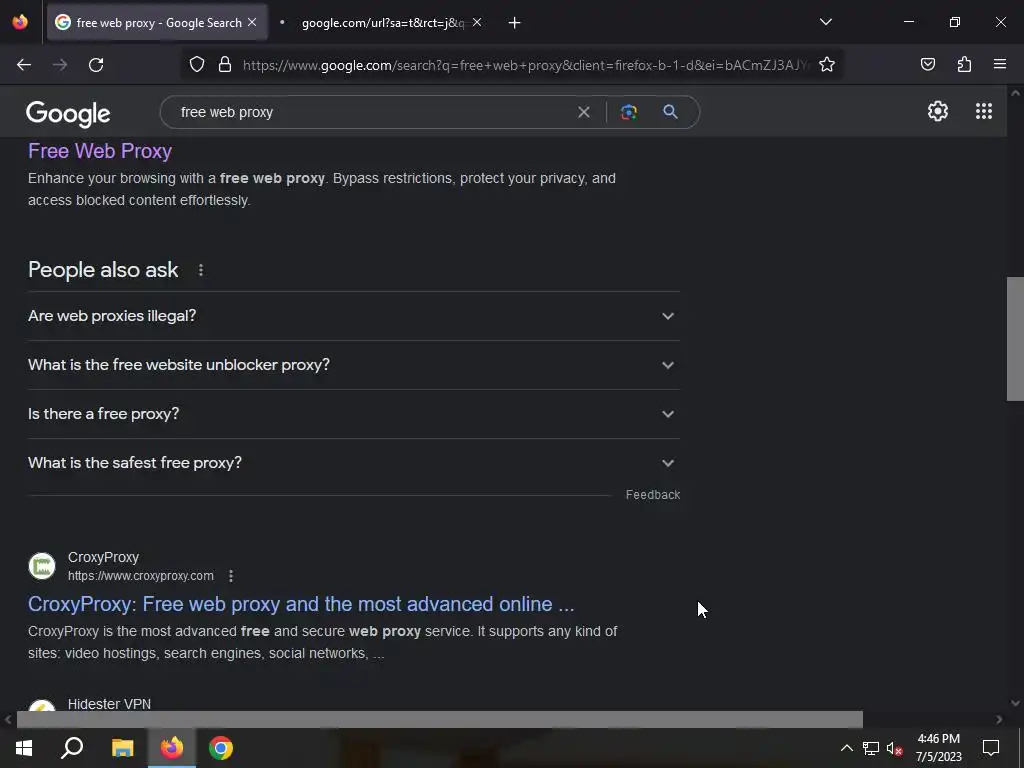Screen dimensions: 1024x768
Task: Expand 'Is there a free proxy?' question
Action: [353, 414]
